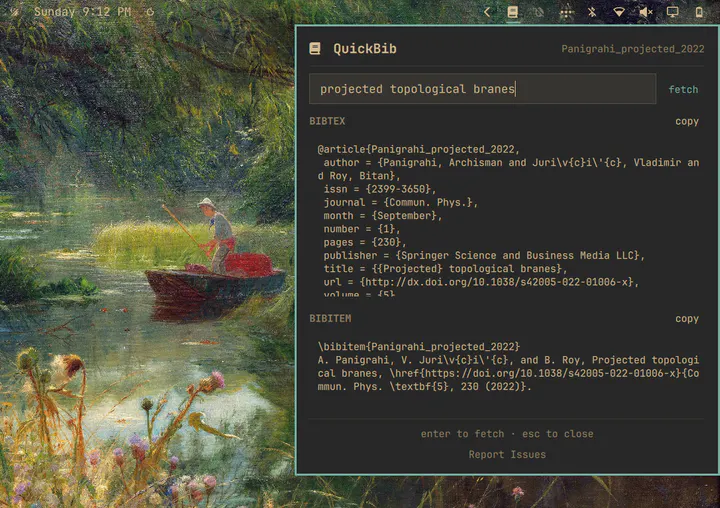Click the publisher Springer Science line
This screenshot has height=508, width=720.
484,255
